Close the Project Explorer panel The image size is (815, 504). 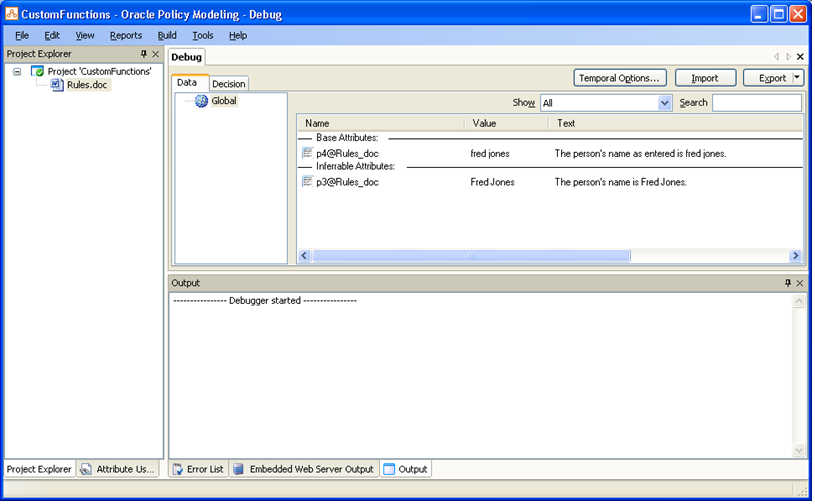[x=155, y=54]
